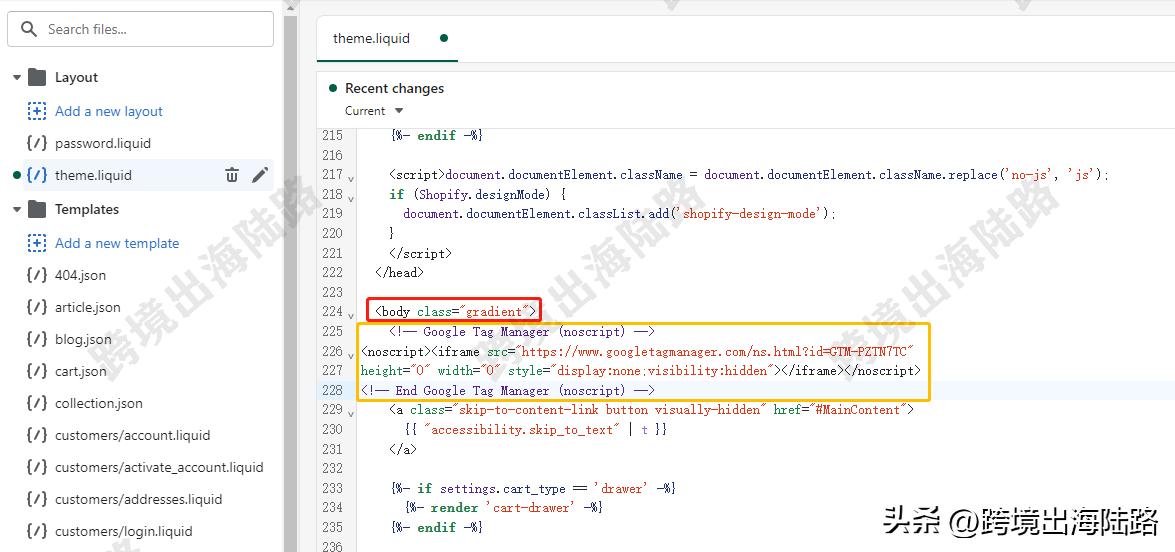
Task: Click the plus icon beside Add a new template
Action: (x=37, y=243)
